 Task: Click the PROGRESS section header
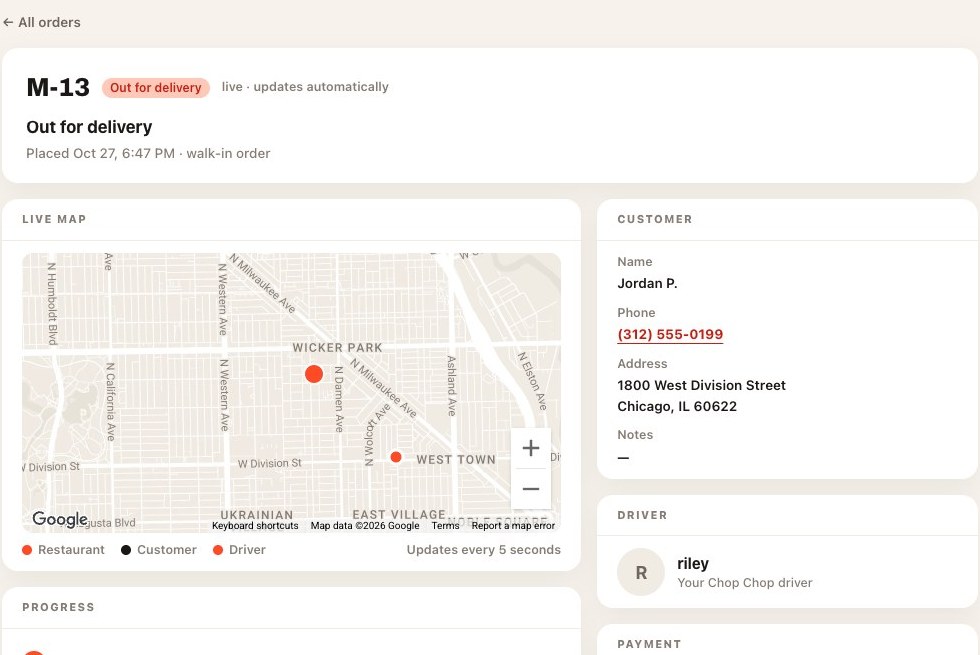59,607
